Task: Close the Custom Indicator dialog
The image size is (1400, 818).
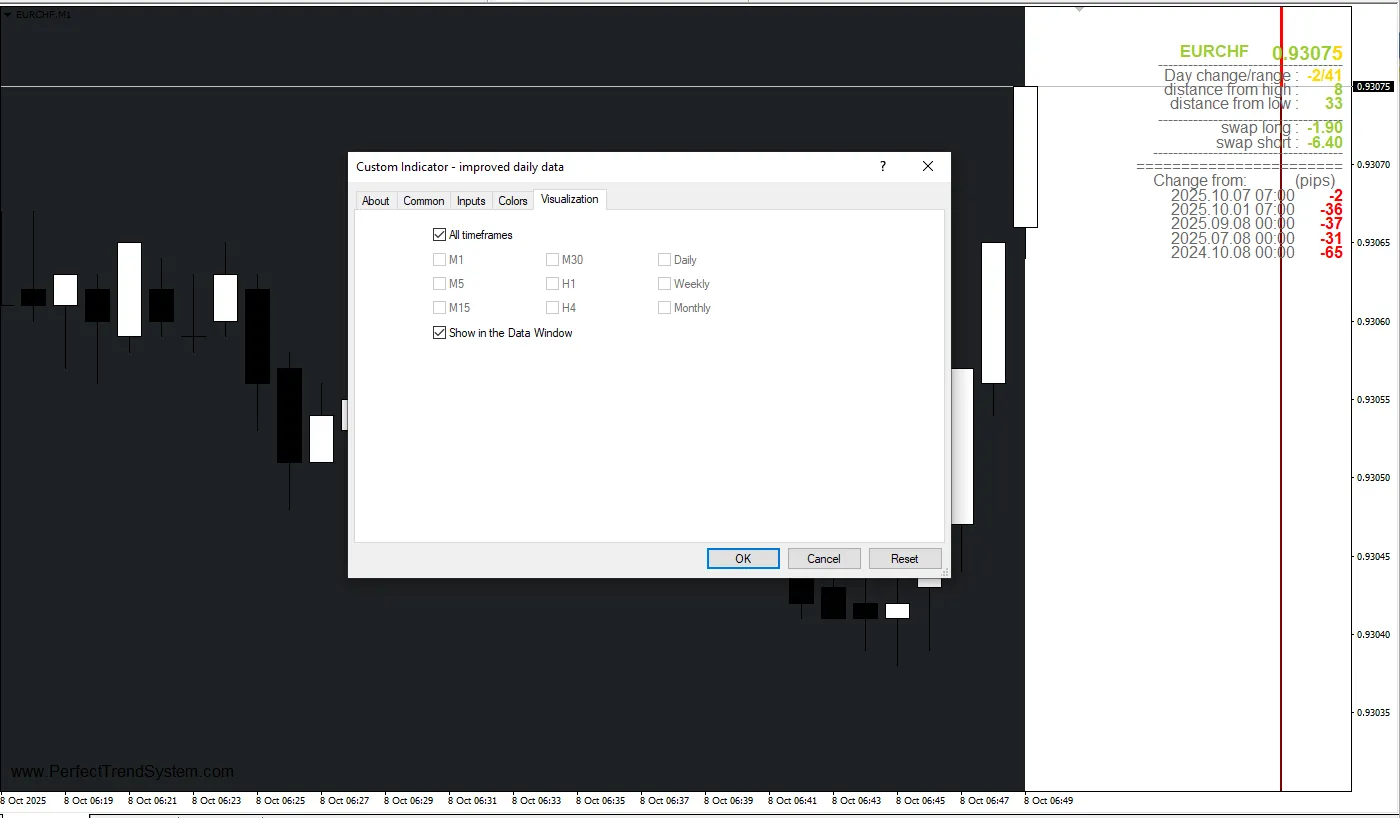Action: (x=927, y=167)
